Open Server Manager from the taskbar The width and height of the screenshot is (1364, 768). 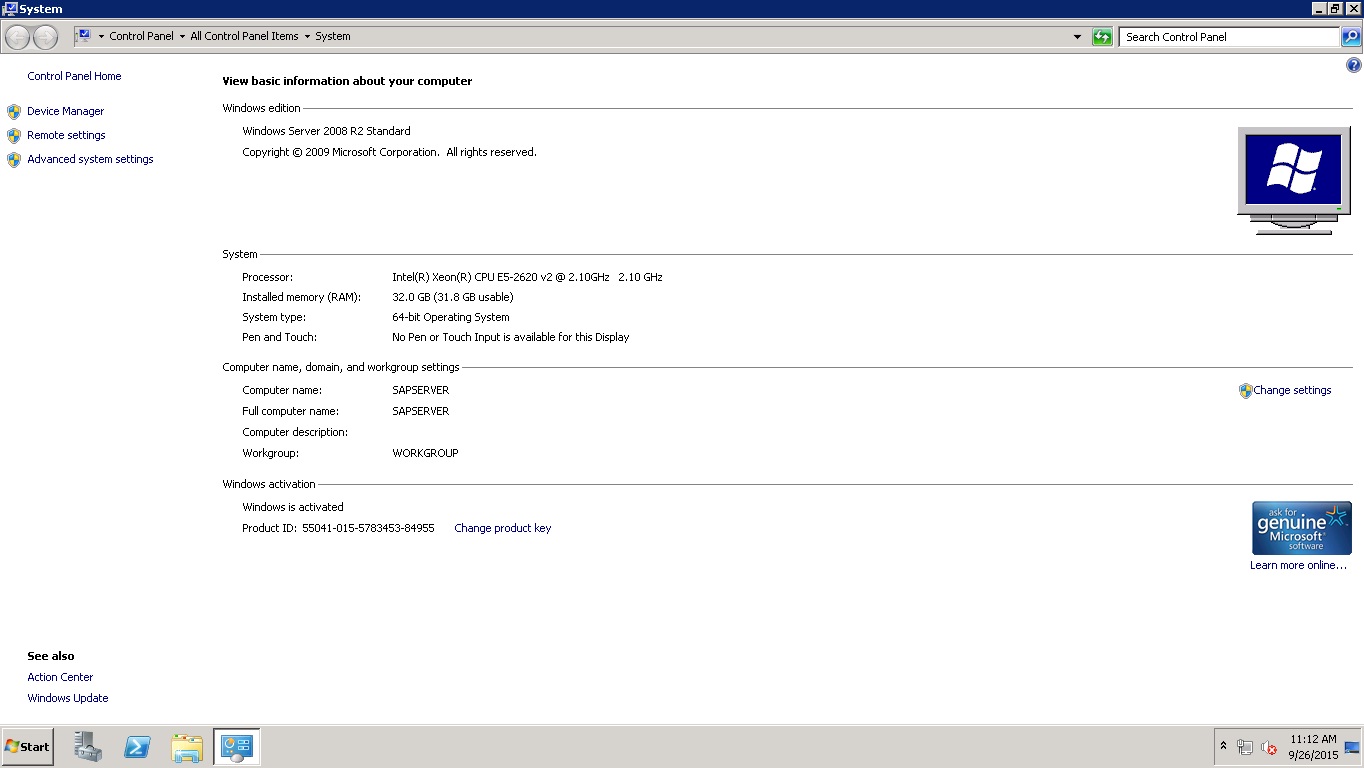click(88, 746)
